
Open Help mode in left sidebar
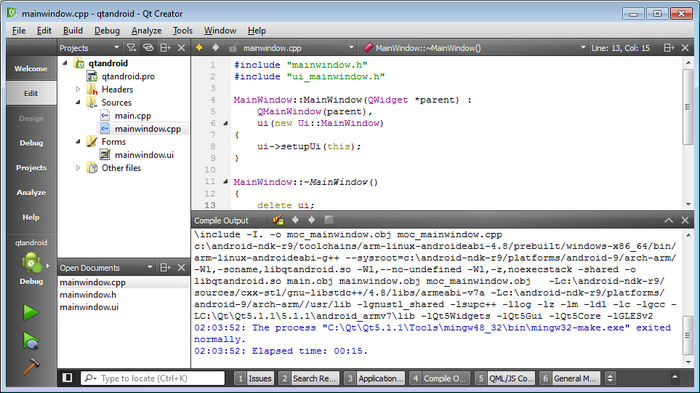tap(31, 217)
